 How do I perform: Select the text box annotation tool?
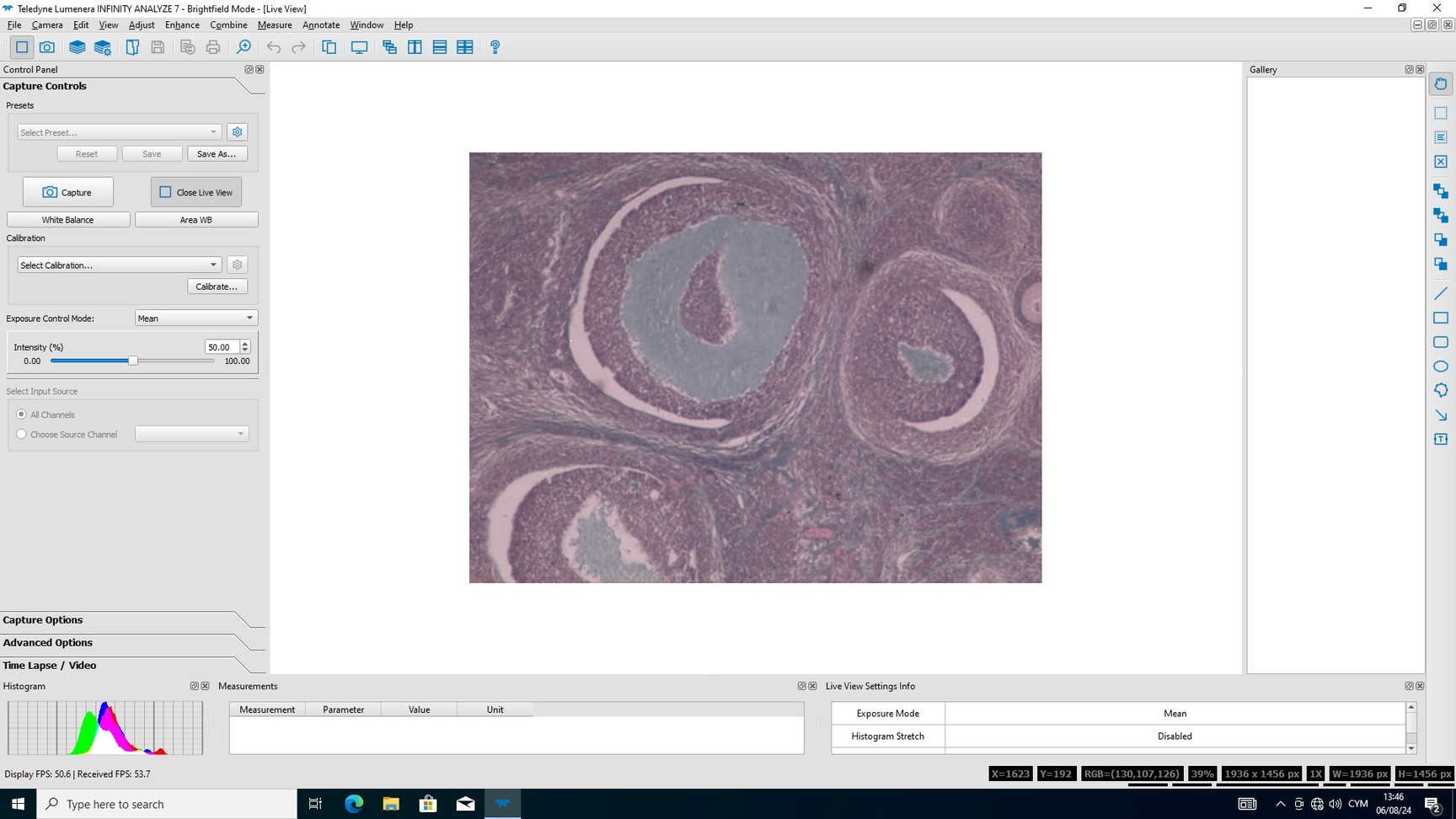[1441, 439]
